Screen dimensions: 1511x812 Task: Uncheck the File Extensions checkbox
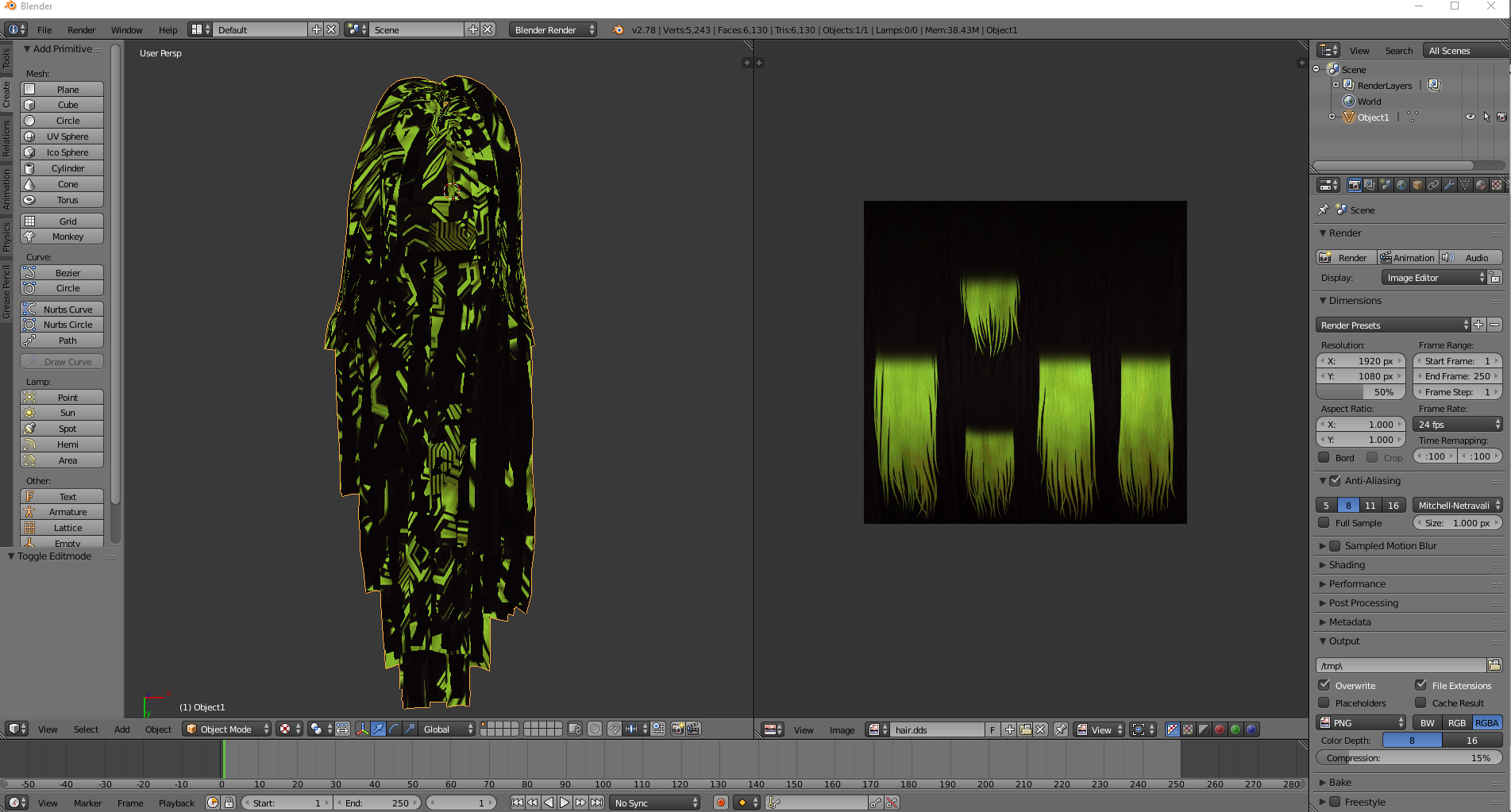coord(1420,684)
